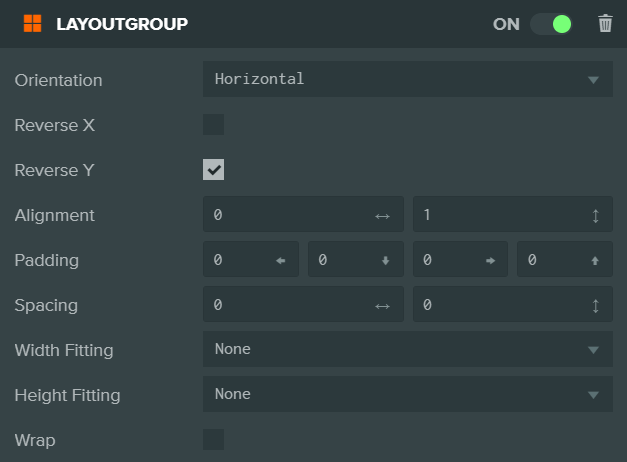Open the Width Fitting dropdown
Image resolution: width=627 pixels, height=462 pixels.
[407, 349]
